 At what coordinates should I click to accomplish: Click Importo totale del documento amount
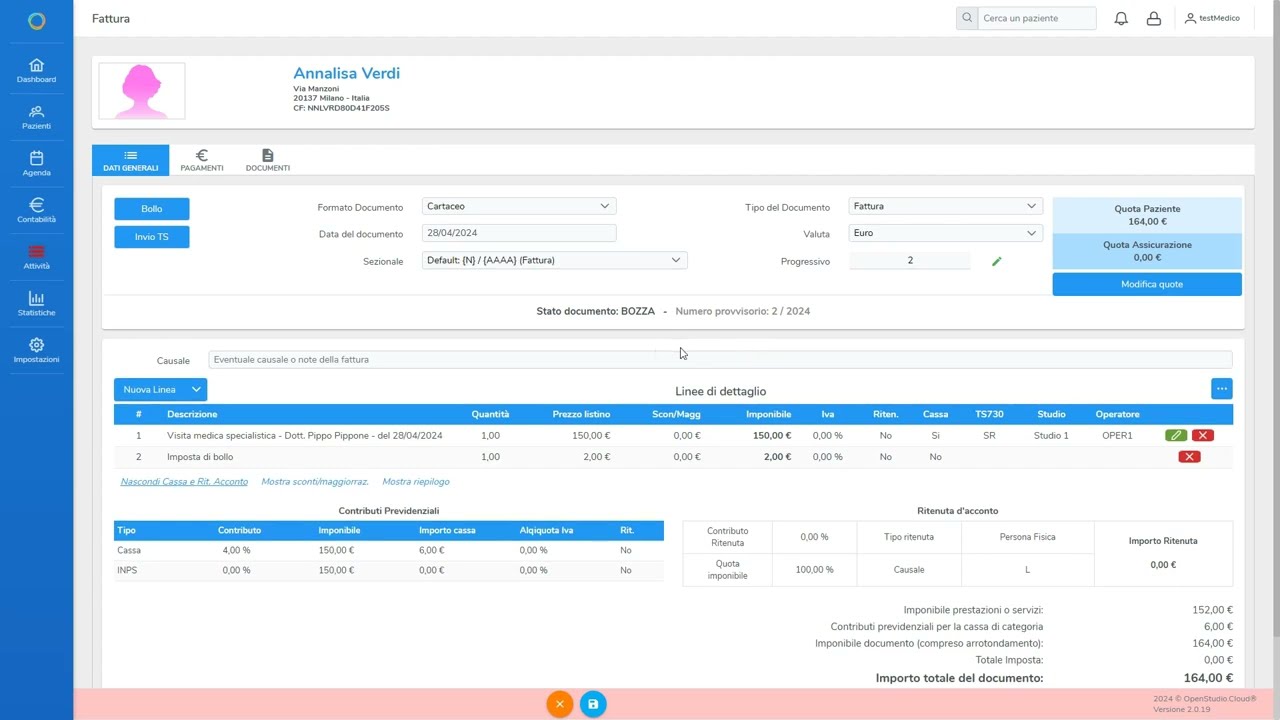pyautogui.click(x=1208, y=678)
